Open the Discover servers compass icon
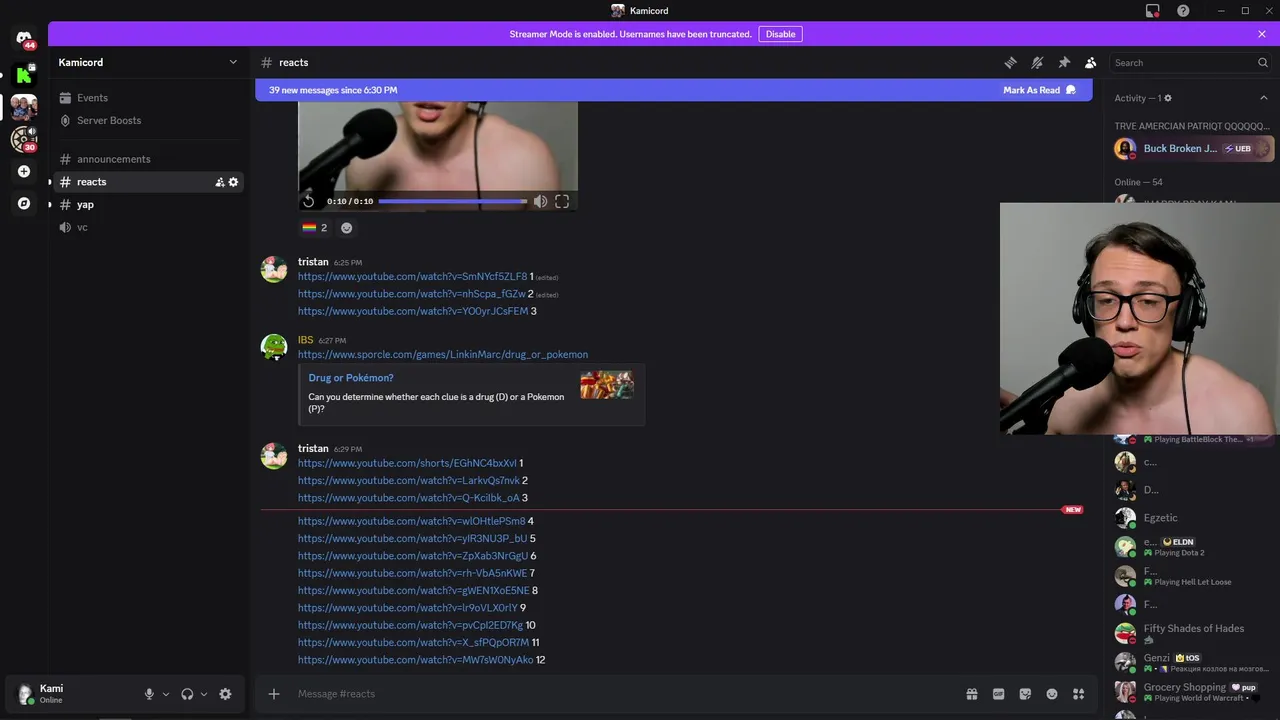1280x720 pixels. tap(24, 203)
